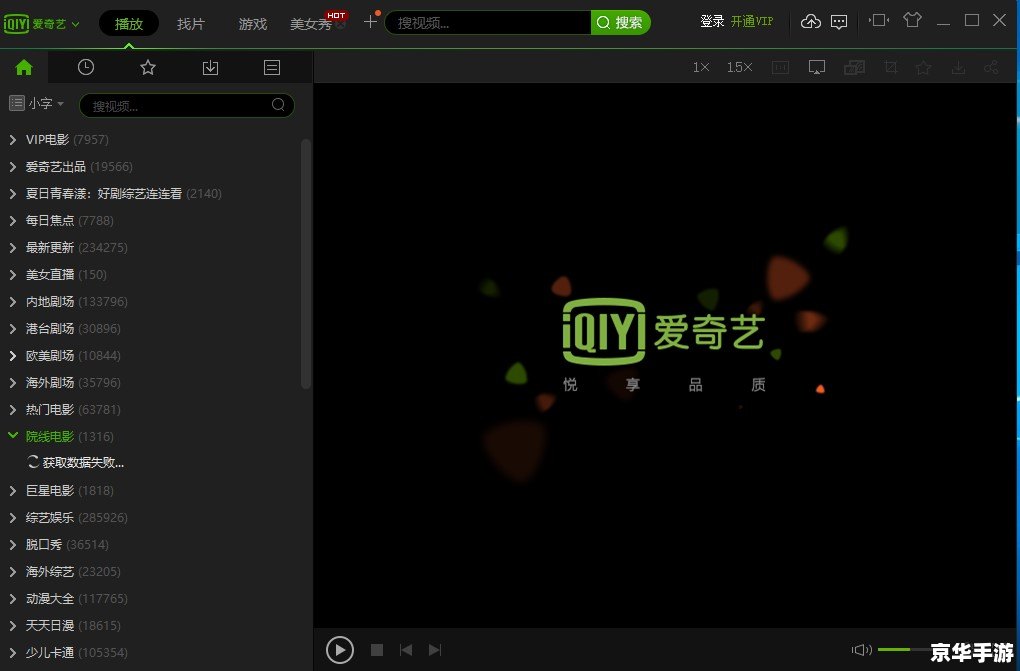Click the plus icon to add a tab
The width and height of the screenshot is (1020, 671).
click(x=370, y=21)
